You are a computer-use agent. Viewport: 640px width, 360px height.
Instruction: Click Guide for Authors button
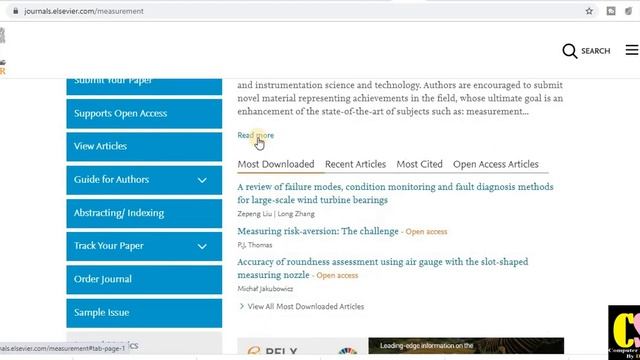[144, 180]
